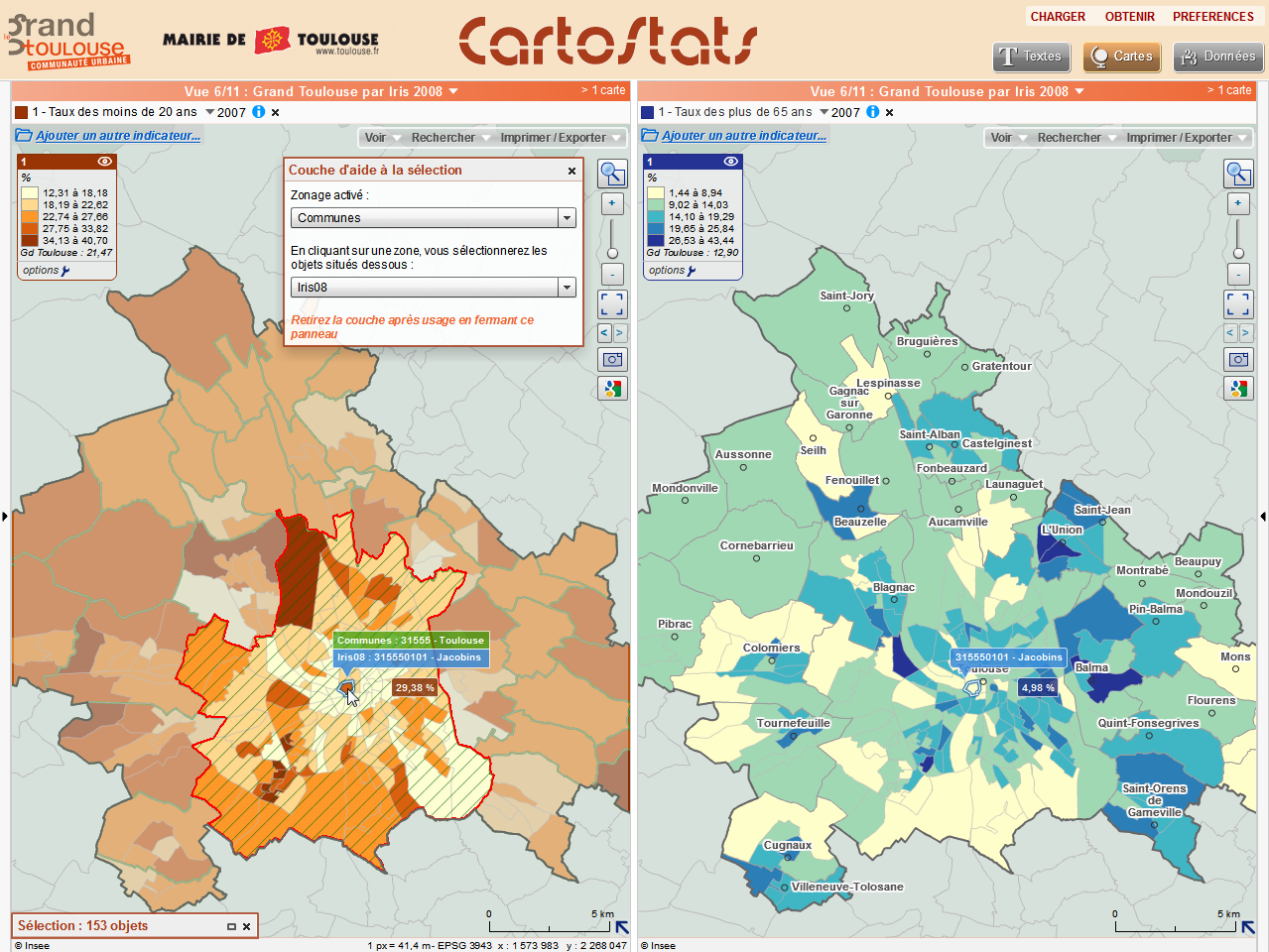Go to previous view on right map
This screenshot has height=952, width=1269.
[1230, 333]
